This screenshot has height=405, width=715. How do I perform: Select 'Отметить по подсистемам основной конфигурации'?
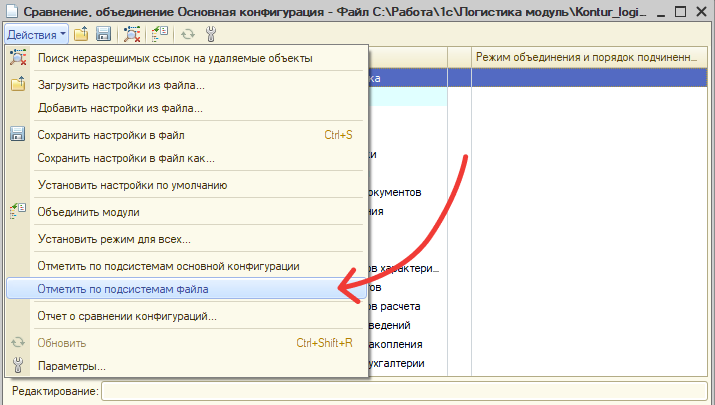[x=168, y=266]
